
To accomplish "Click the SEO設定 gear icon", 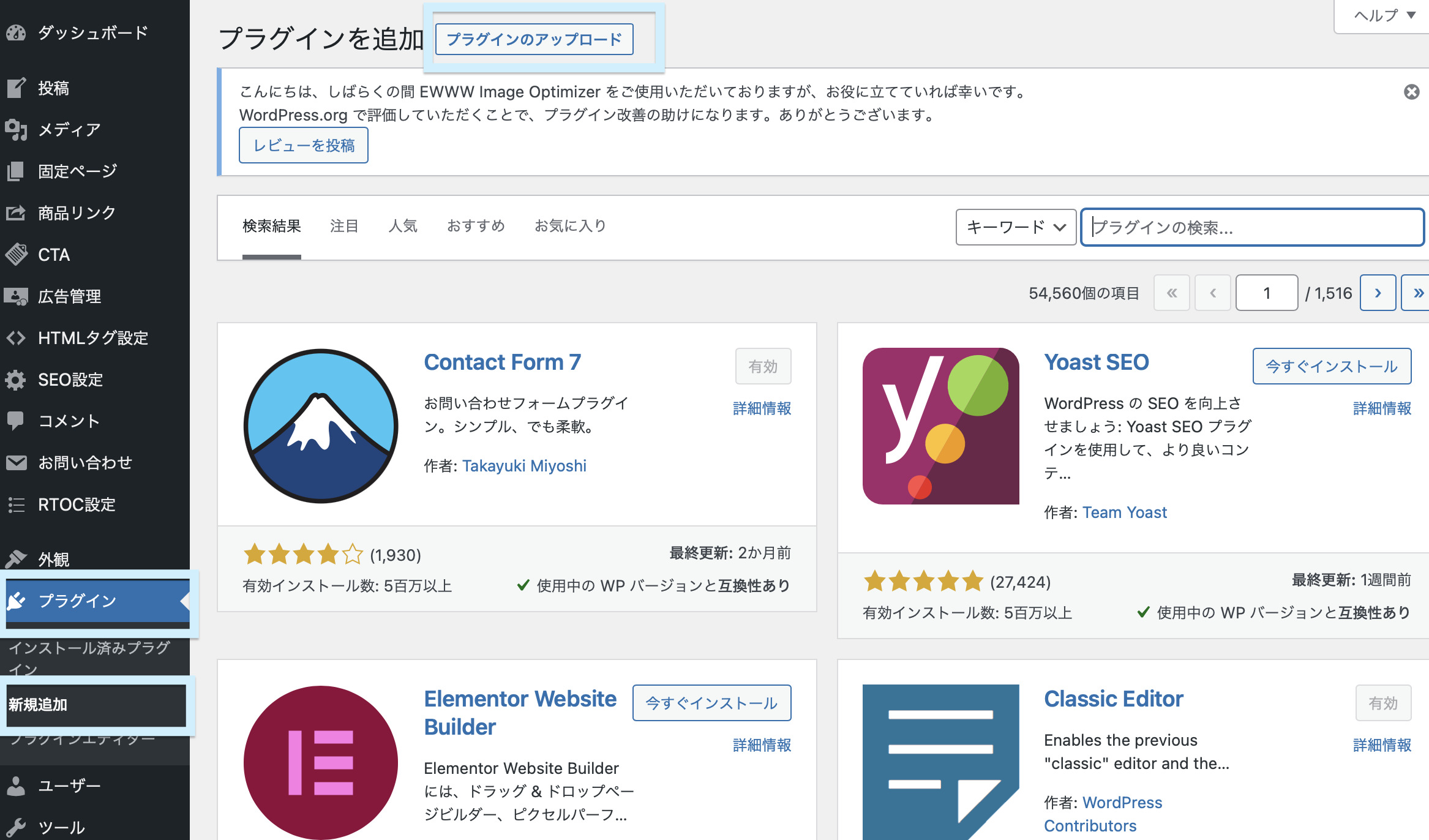I will click(16, 380).
